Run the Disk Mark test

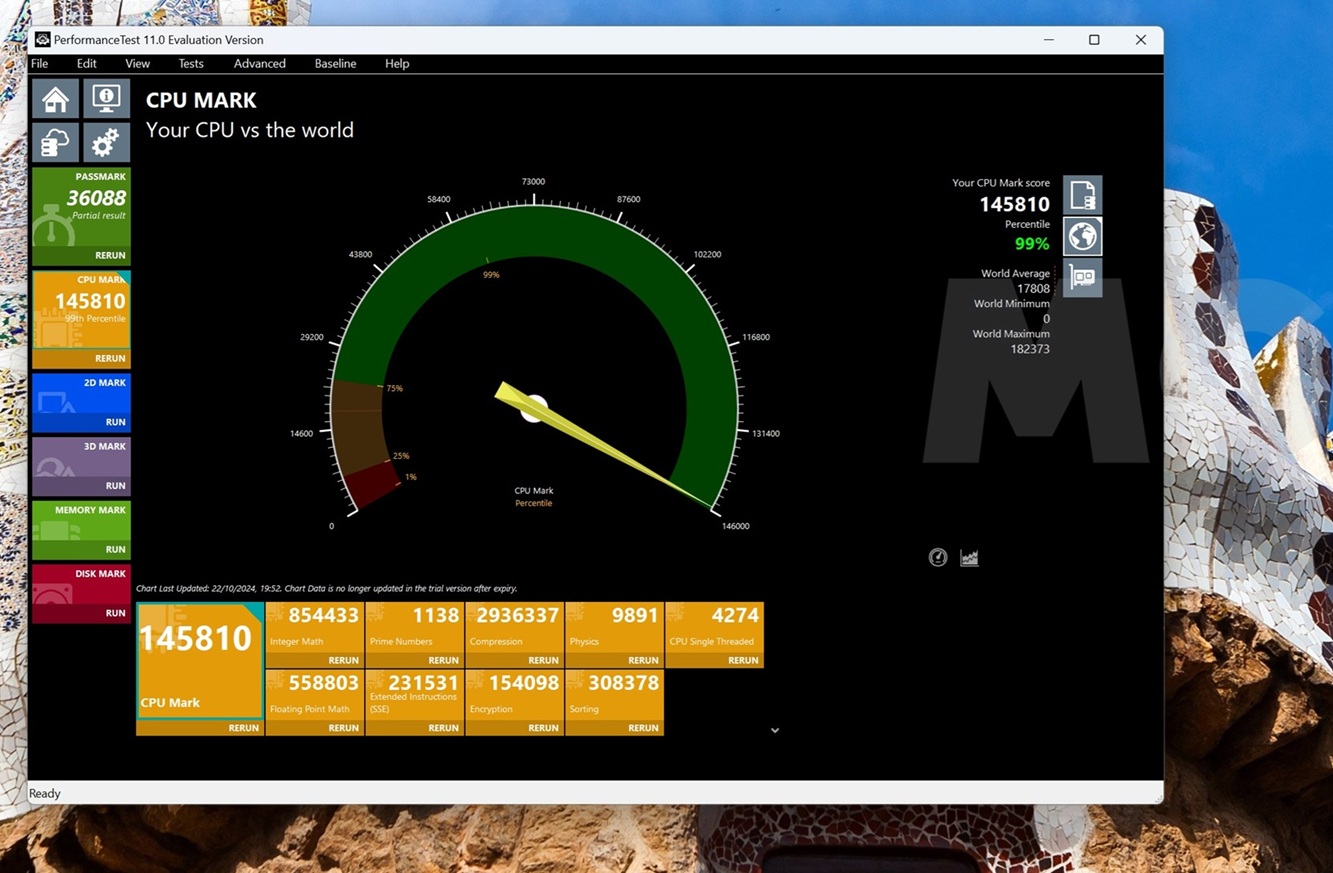[x=115, y=613]
